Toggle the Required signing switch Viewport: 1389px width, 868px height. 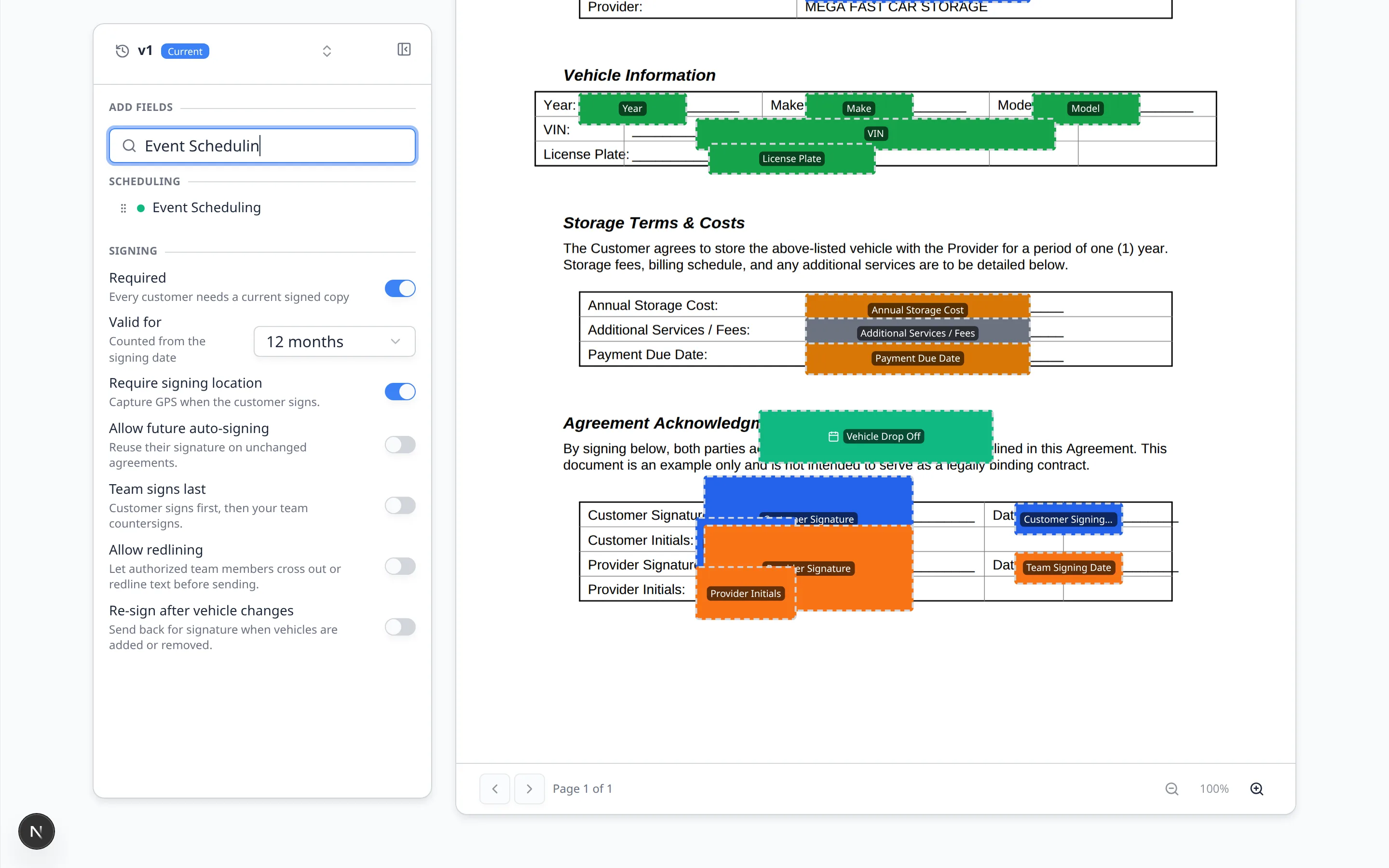400,288
